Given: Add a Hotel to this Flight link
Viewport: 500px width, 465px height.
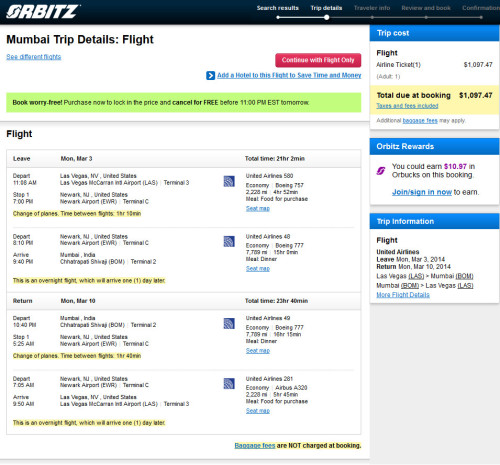Looking at the screenshot, I should click(289, 75).
